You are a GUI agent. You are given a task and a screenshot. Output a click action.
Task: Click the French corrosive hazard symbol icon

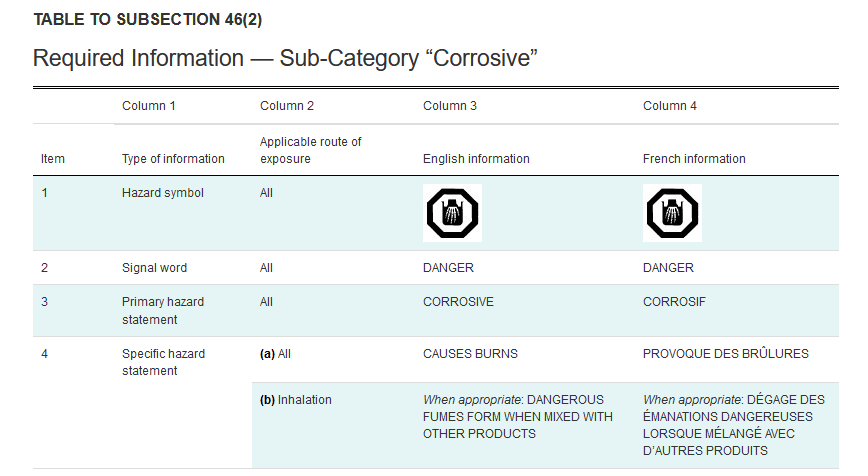[672, 213]
